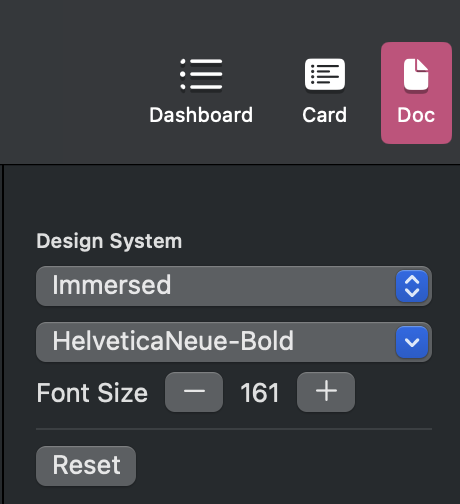Click the font size value 161

[260, 393]
